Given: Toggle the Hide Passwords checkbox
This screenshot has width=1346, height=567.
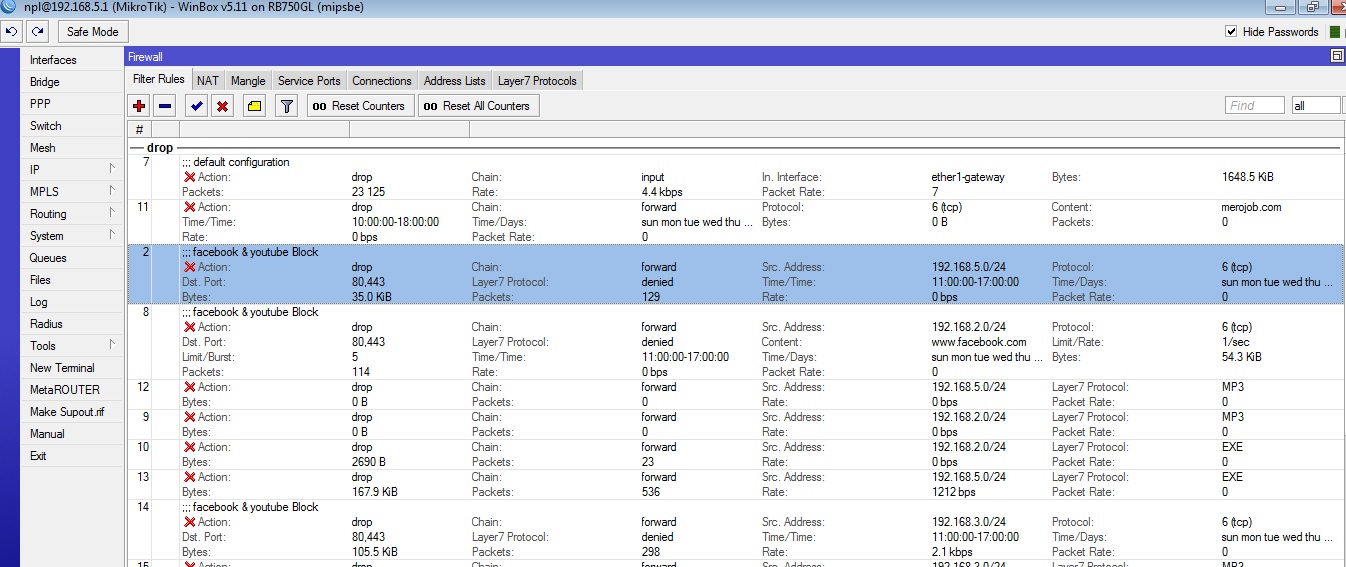Looking at the screenshot, I should pyautogui.click(x=1231, y=32).
